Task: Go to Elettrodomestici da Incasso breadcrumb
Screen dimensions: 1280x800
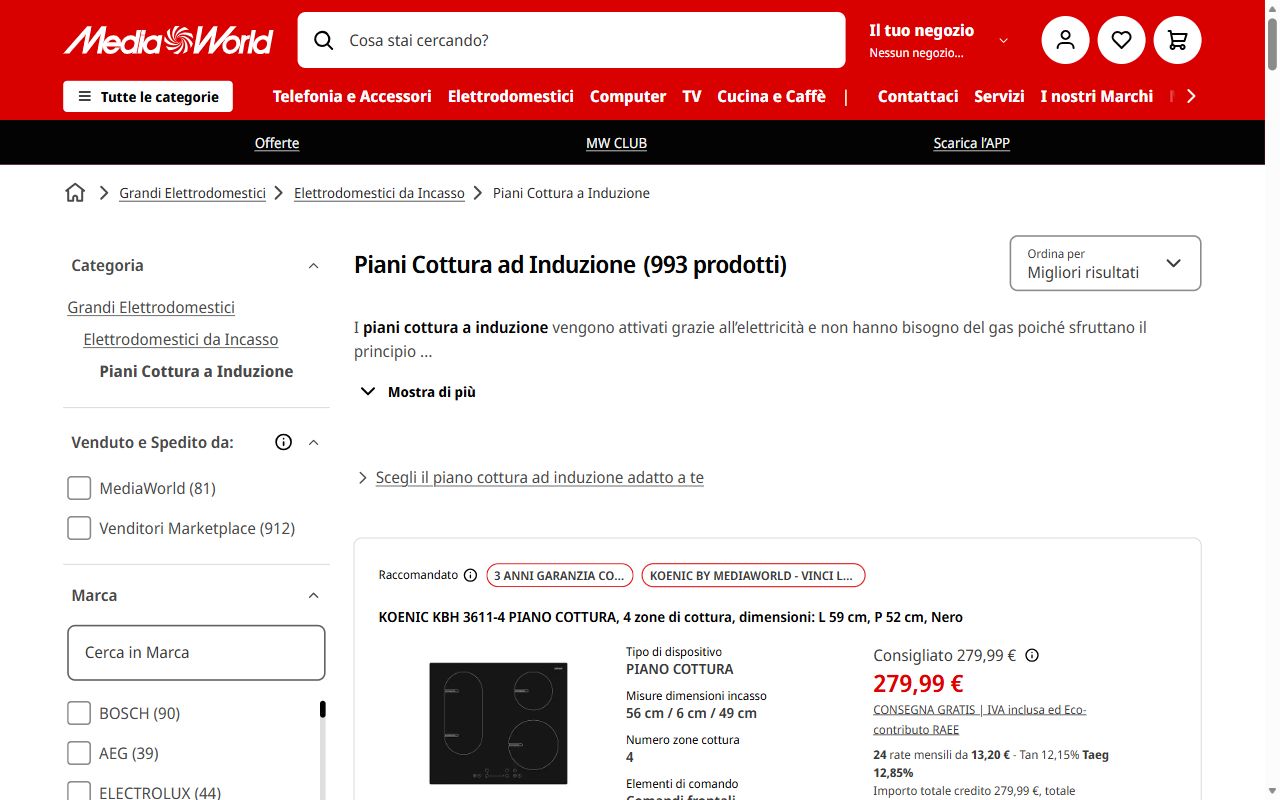Action: (x=379, y=193)
